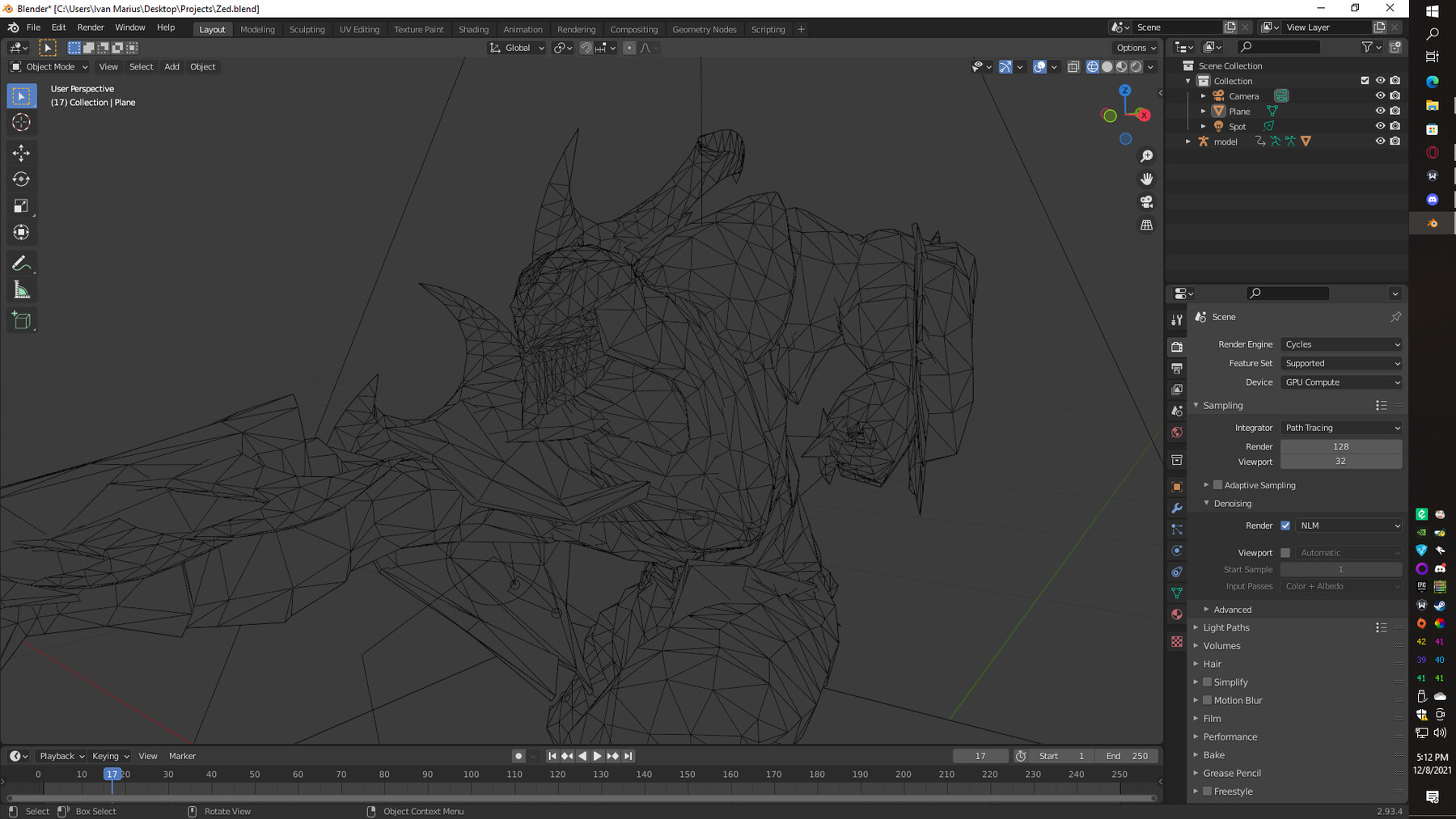Open the Render Engine dropdown

point(1341,344)
